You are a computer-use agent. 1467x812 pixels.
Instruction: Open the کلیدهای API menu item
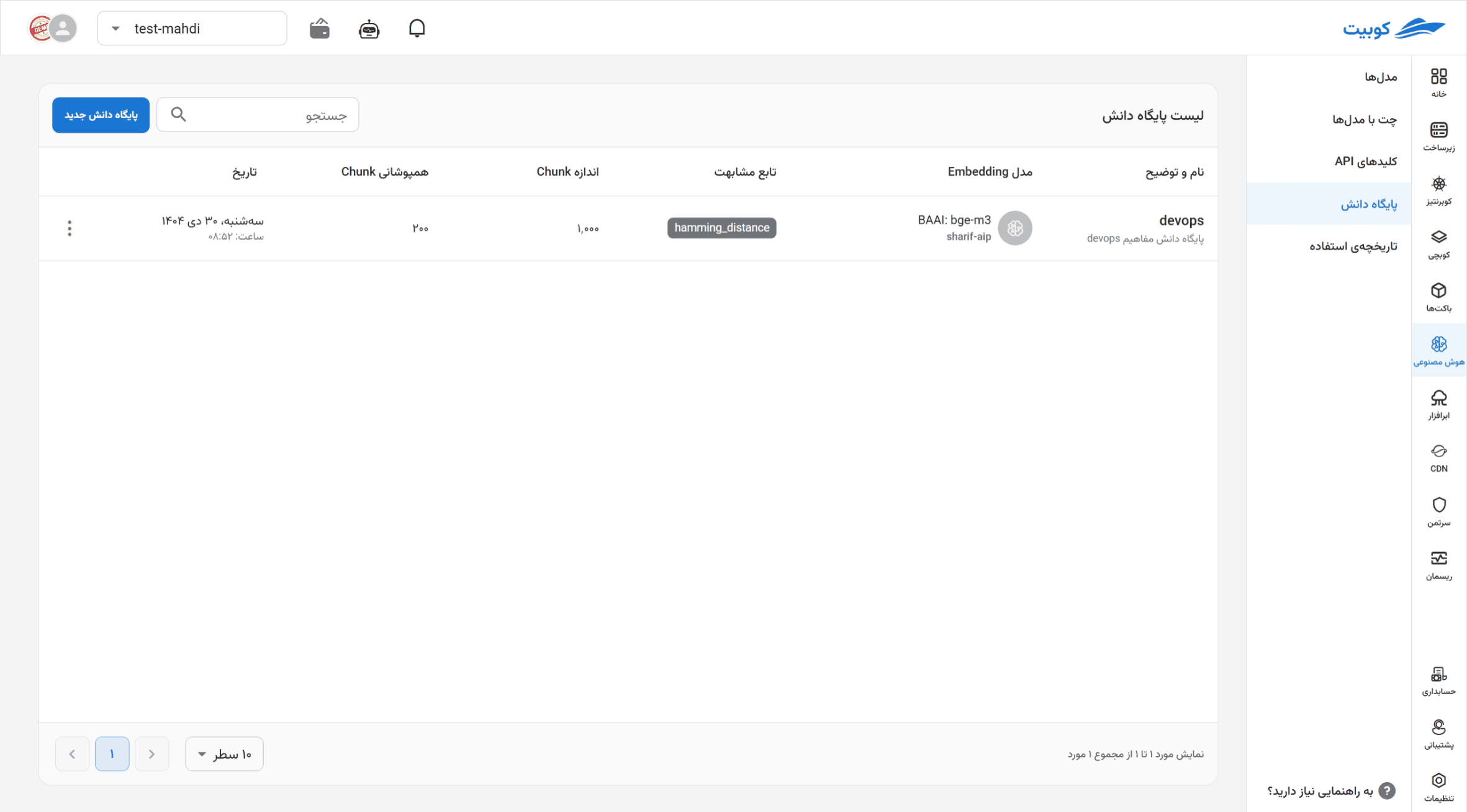[1329, 161]
